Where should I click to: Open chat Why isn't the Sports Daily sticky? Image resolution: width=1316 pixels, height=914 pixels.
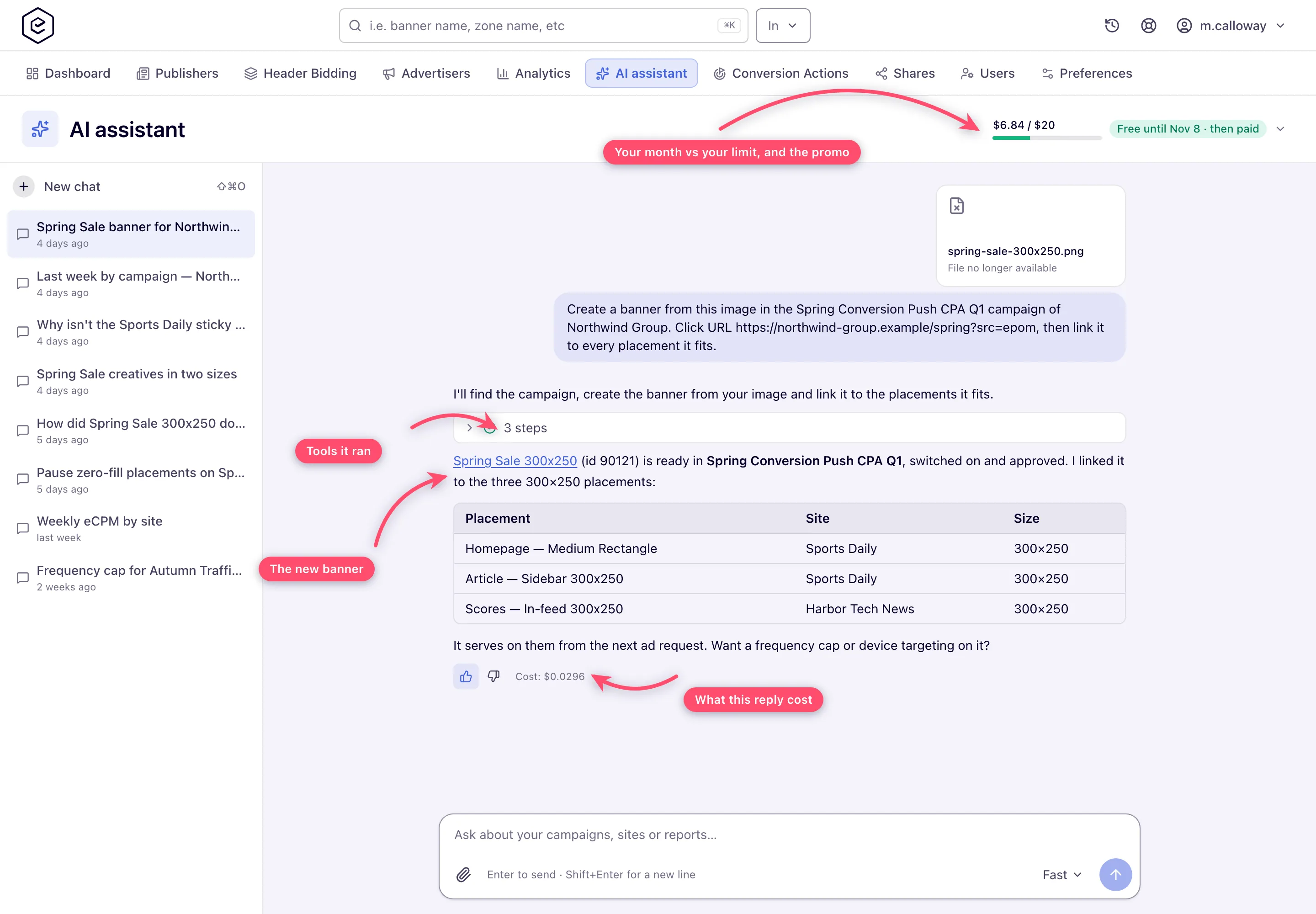(131, 332)
